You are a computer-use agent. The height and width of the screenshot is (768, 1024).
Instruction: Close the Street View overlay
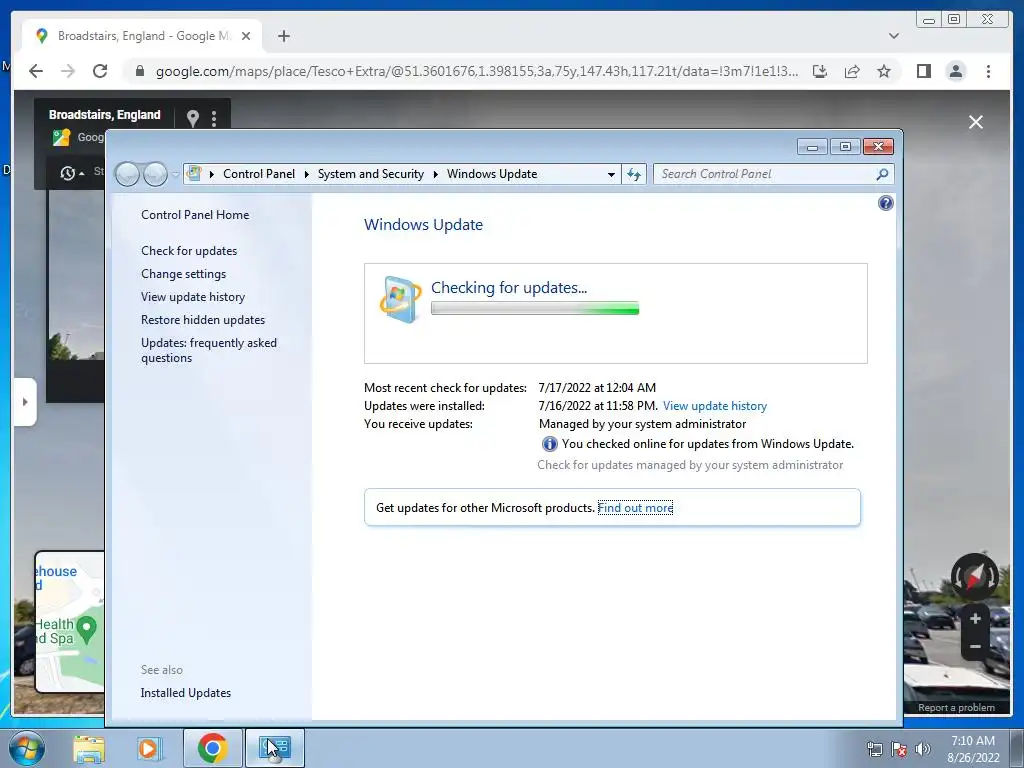(976, 122)
